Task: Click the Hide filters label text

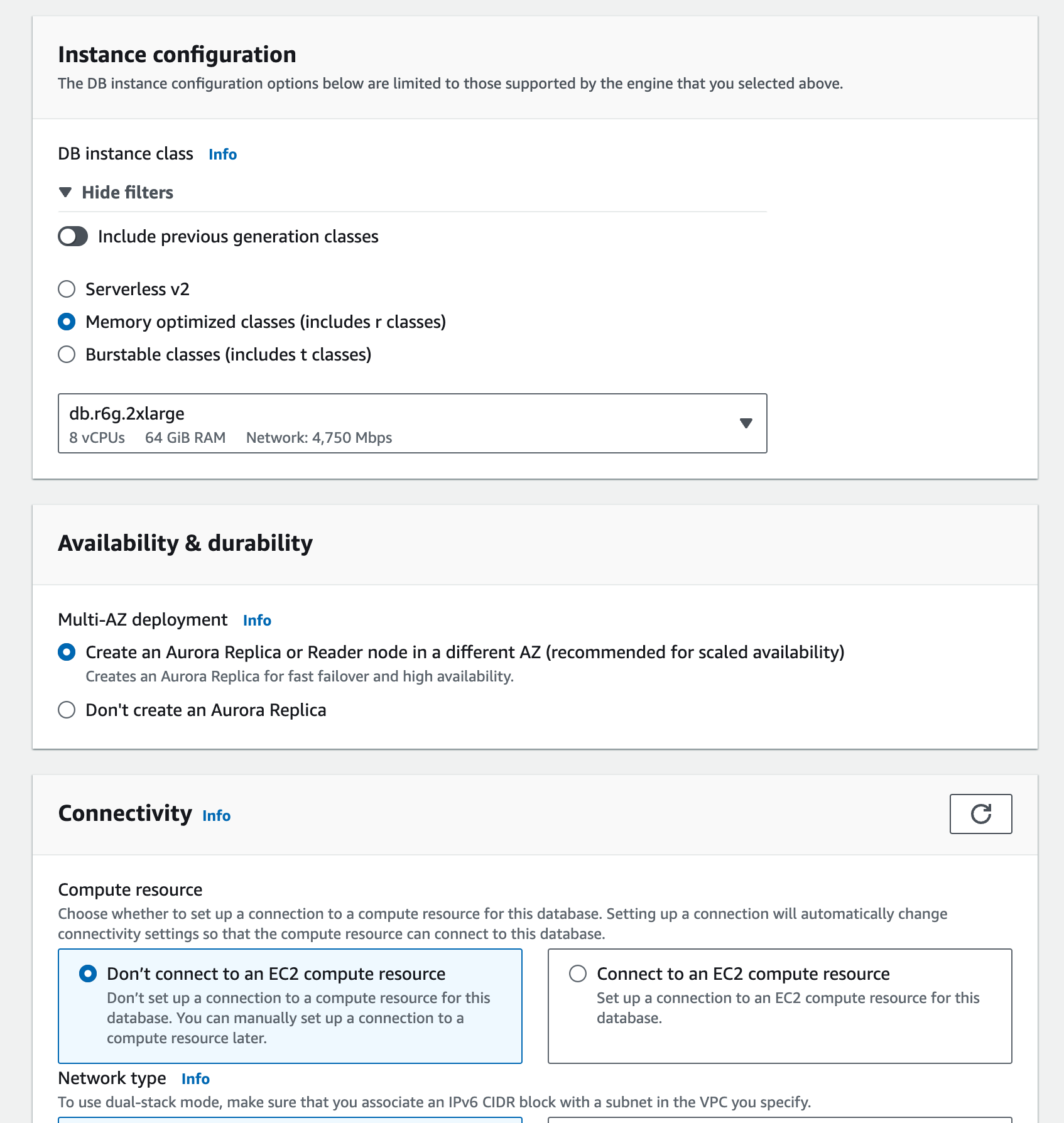Action: point(128,192)
